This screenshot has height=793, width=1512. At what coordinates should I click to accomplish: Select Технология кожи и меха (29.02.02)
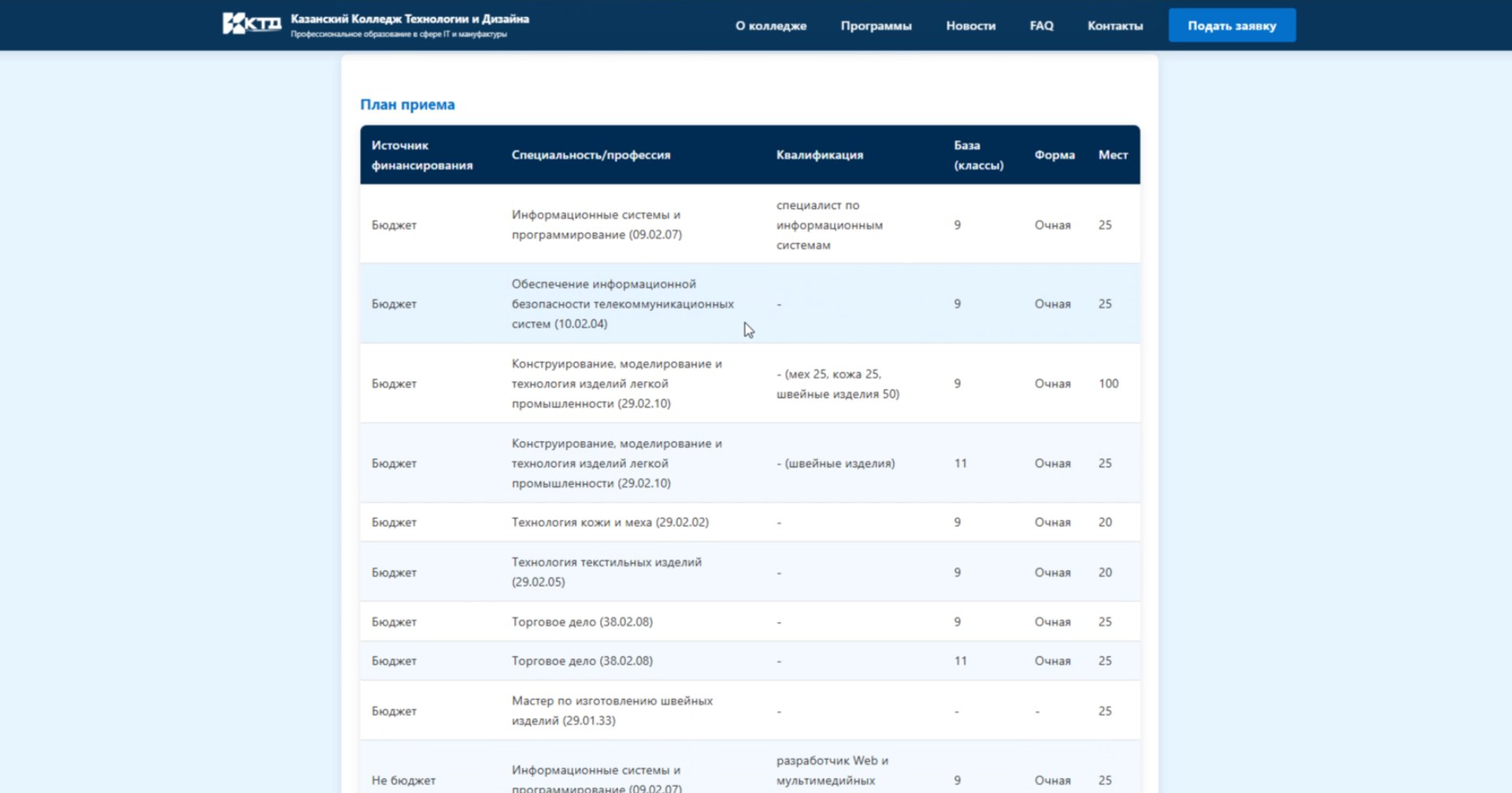[x=610, y=522]
